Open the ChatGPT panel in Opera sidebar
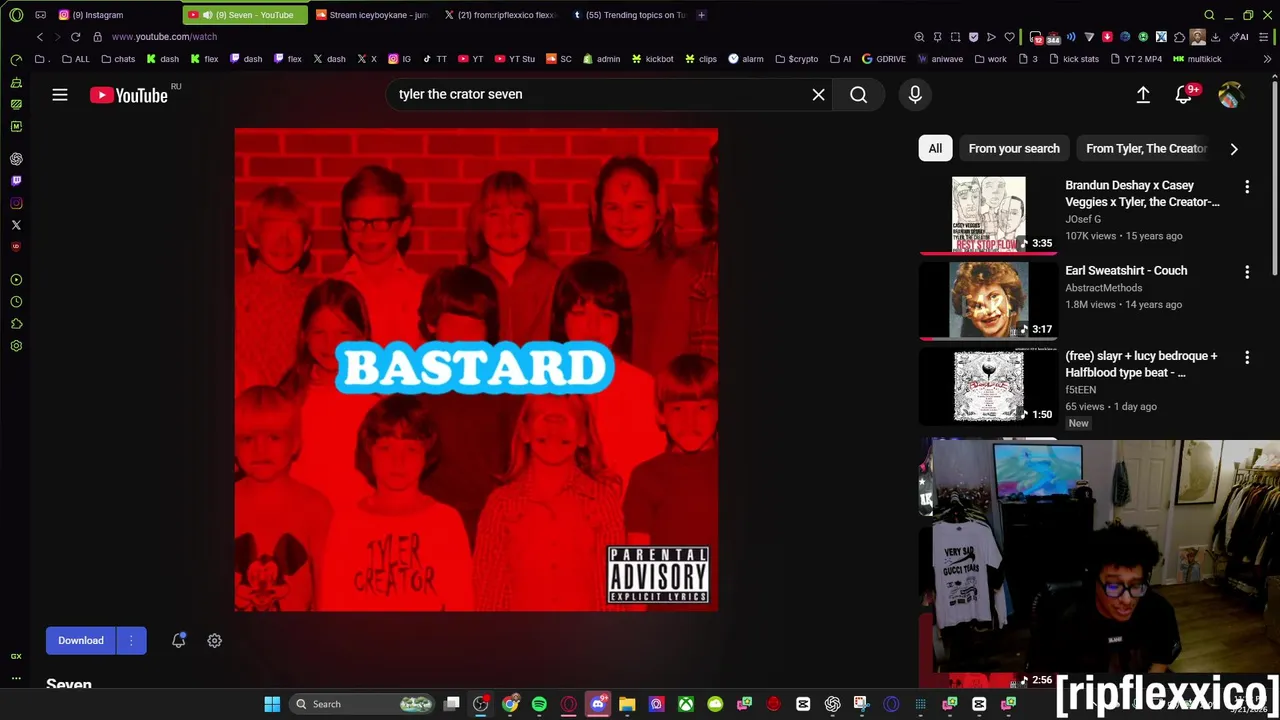Image resolution: width=1280 pixels, height=720 pixels. click(16, 159)
